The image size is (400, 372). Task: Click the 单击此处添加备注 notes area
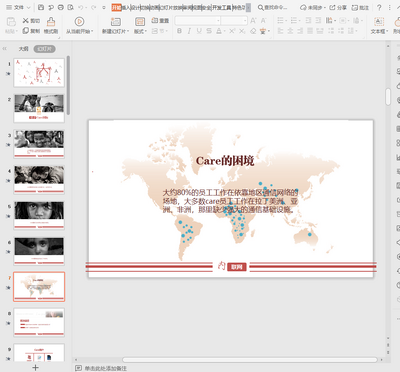coord(105,368)
